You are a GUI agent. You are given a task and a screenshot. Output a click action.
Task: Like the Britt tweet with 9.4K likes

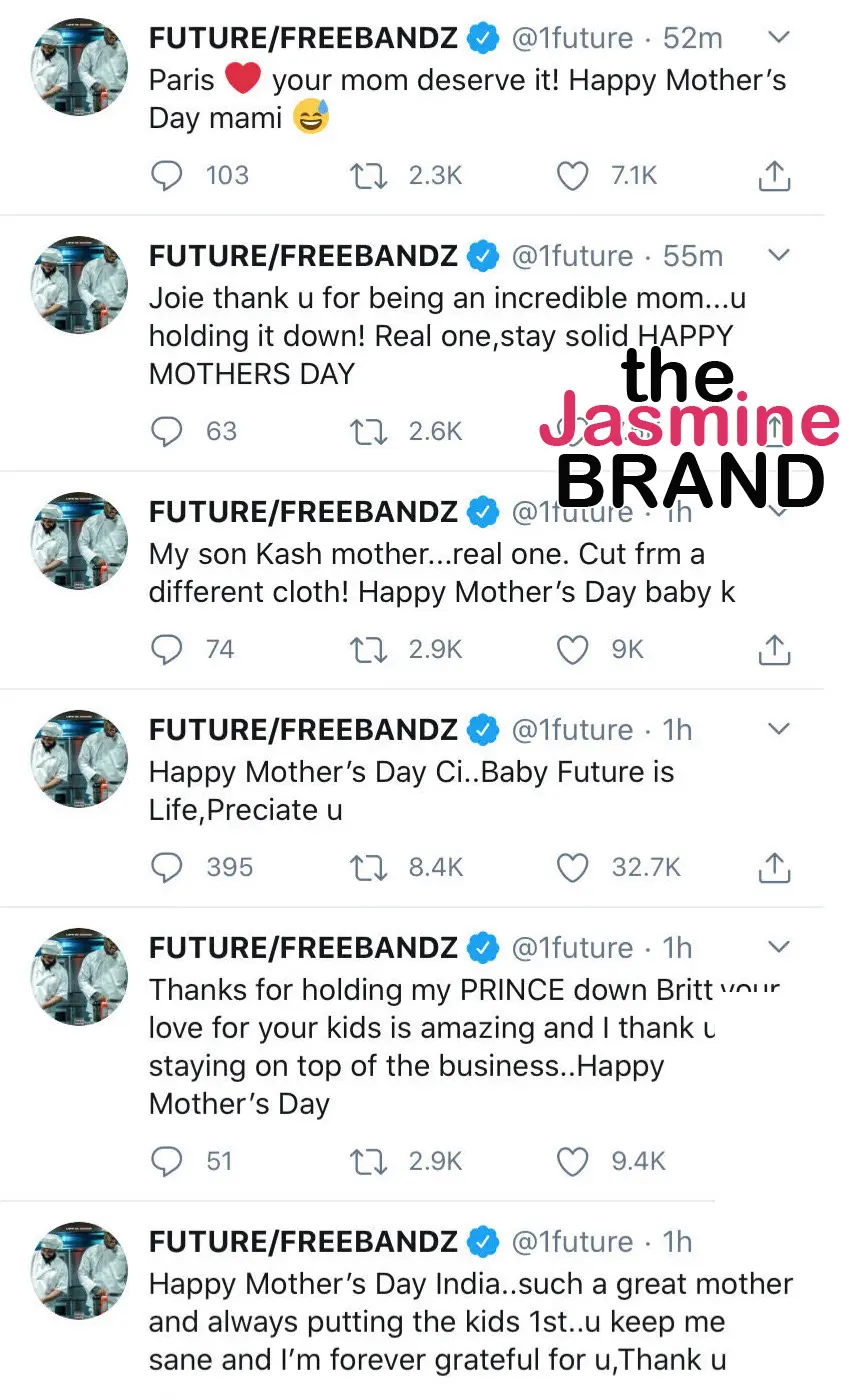pyautogui.click(x=572, y=1162)
